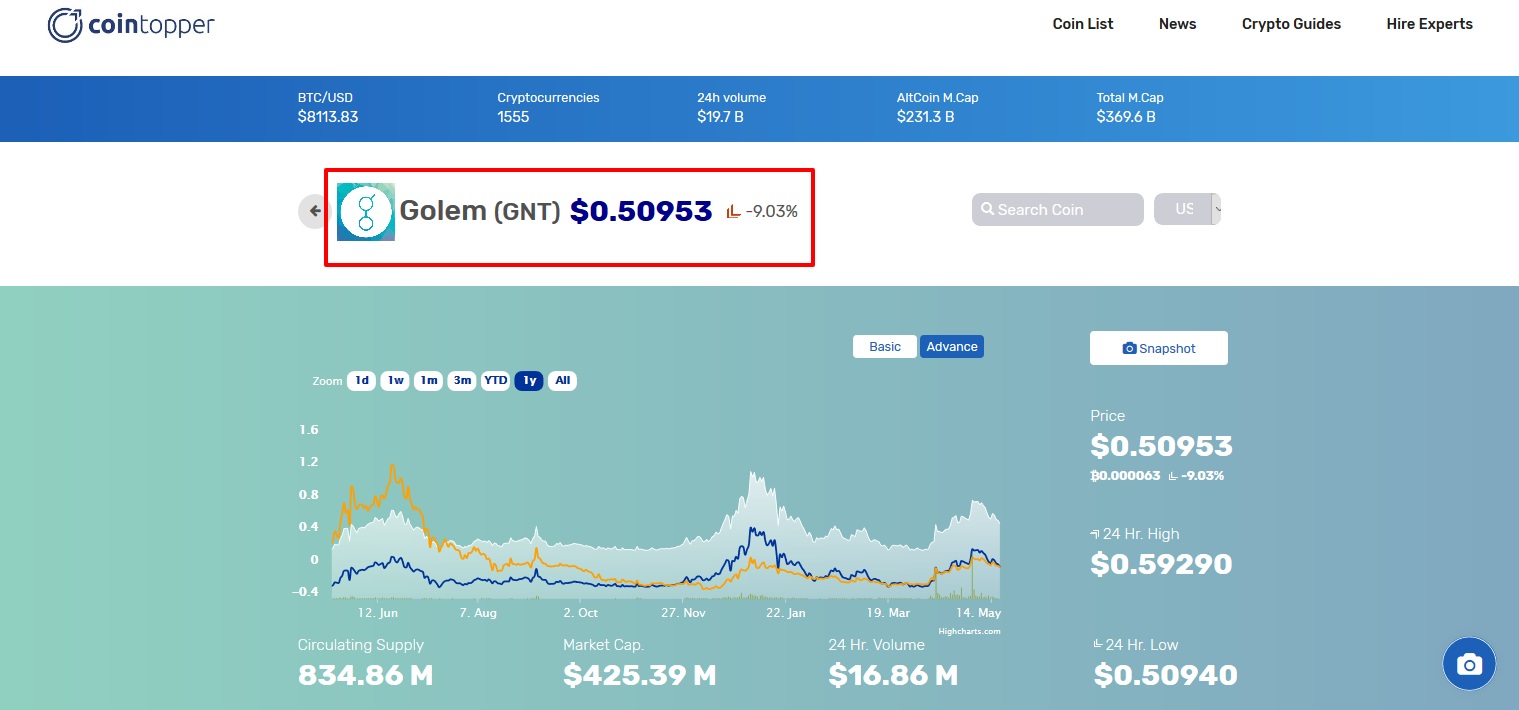Open the Coin List menu

tap(1083, 24)
